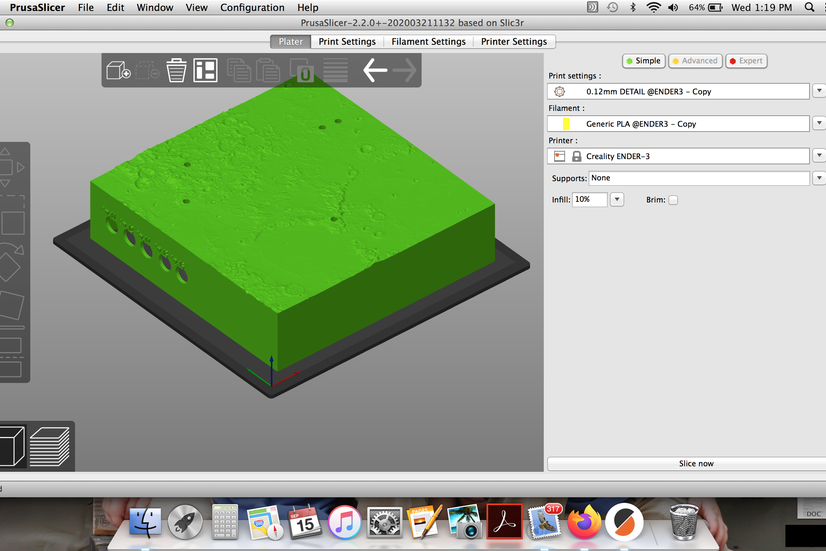The height and width of the screenshot is (551, 826).
Task: Switch to 3D editor cube view
Action: pyautogui.click(x=12, y=446)
